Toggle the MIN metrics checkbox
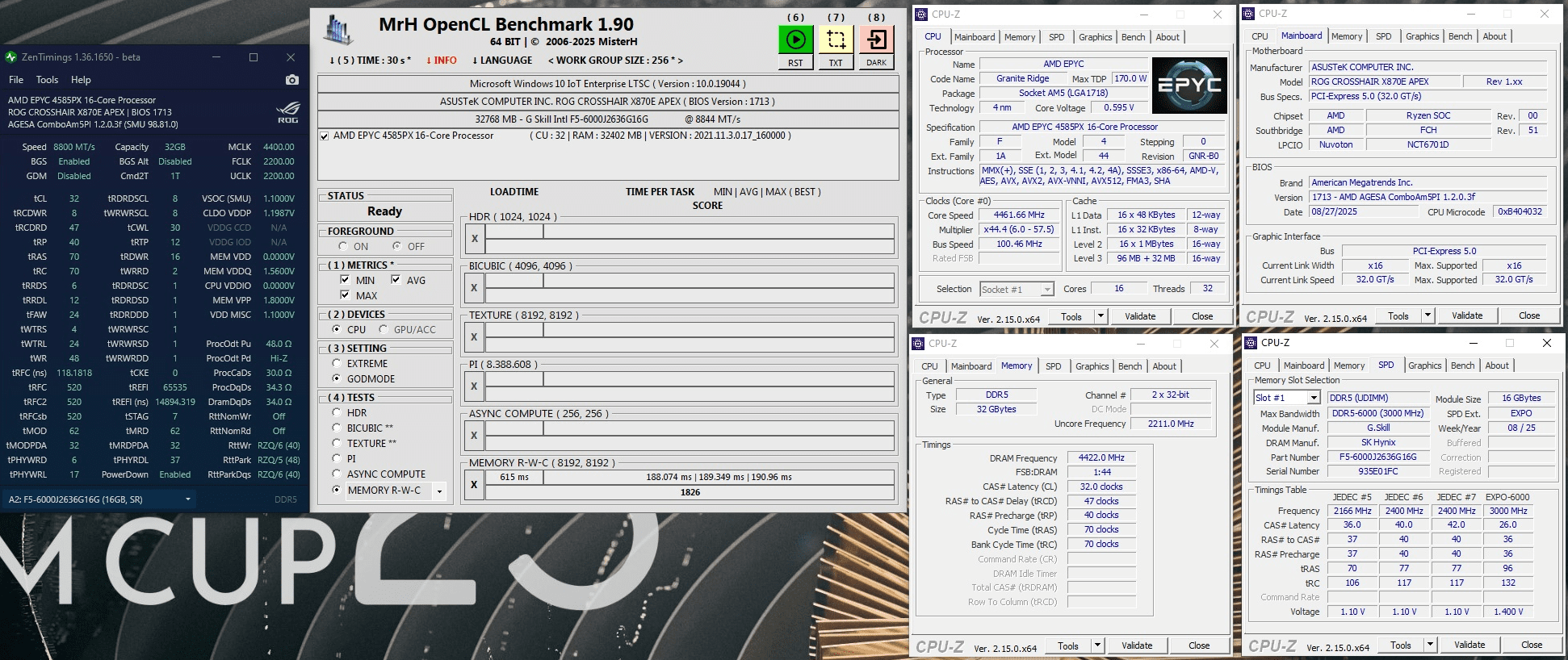 click(346, 280)
